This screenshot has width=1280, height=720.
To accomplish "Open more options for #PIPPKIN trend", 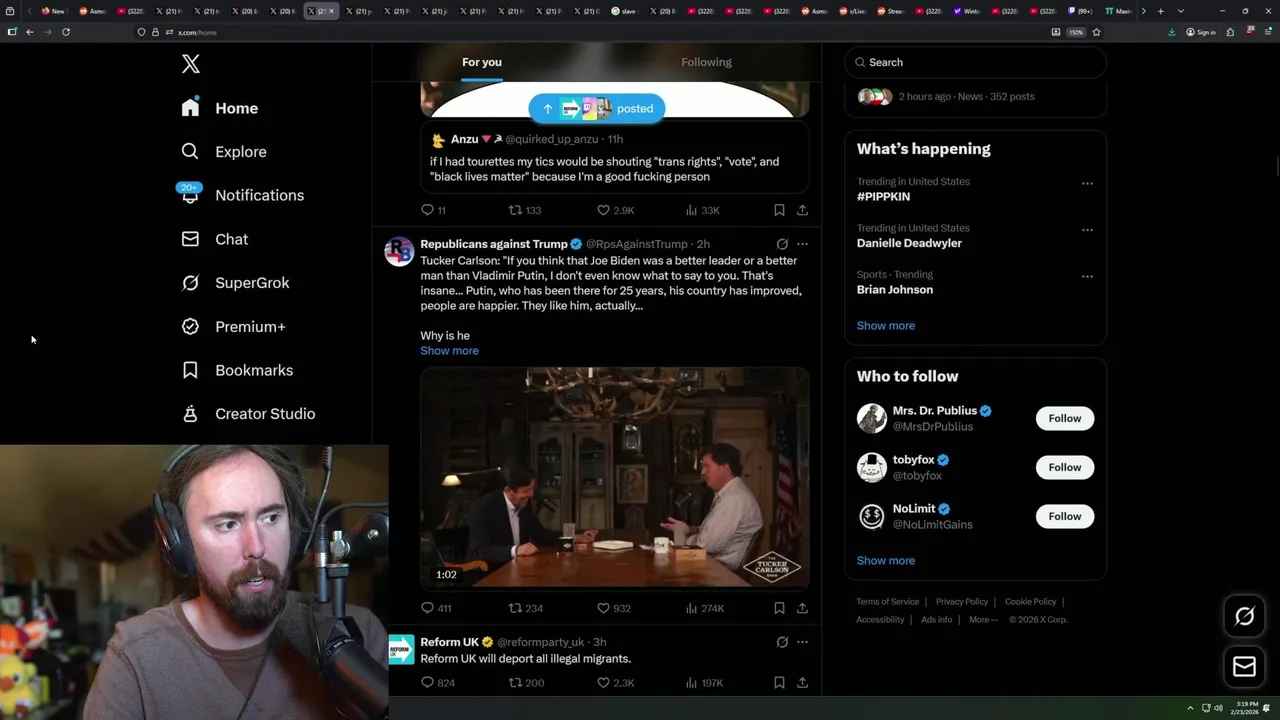I will pyautogui.click(x=1087, y=183).
